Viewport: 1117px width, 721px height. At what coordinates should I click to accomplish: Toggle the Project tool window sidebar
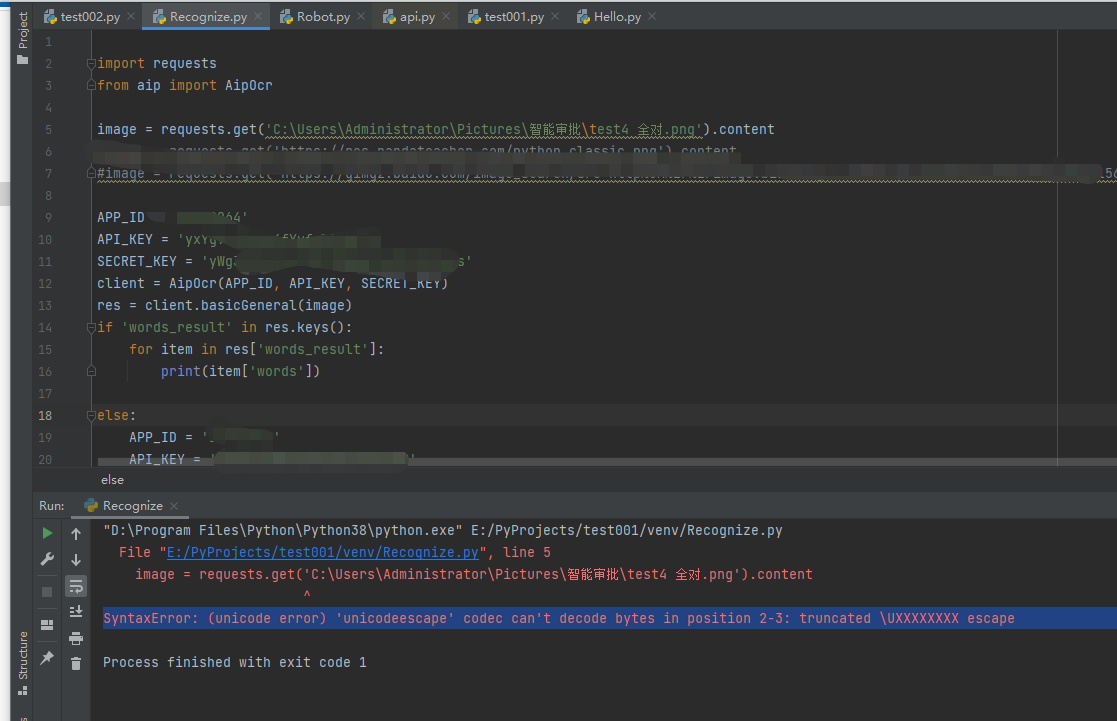[22, 30]
